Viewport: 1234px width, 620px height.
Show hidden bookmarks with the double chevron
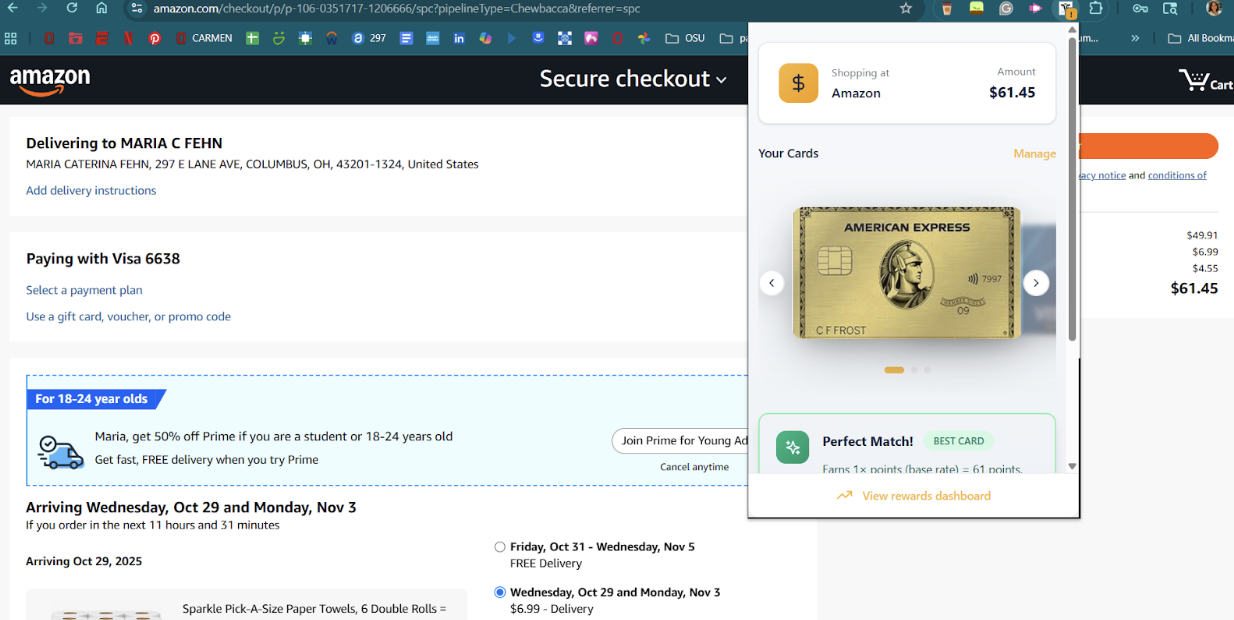click(x=1135, y=38)
